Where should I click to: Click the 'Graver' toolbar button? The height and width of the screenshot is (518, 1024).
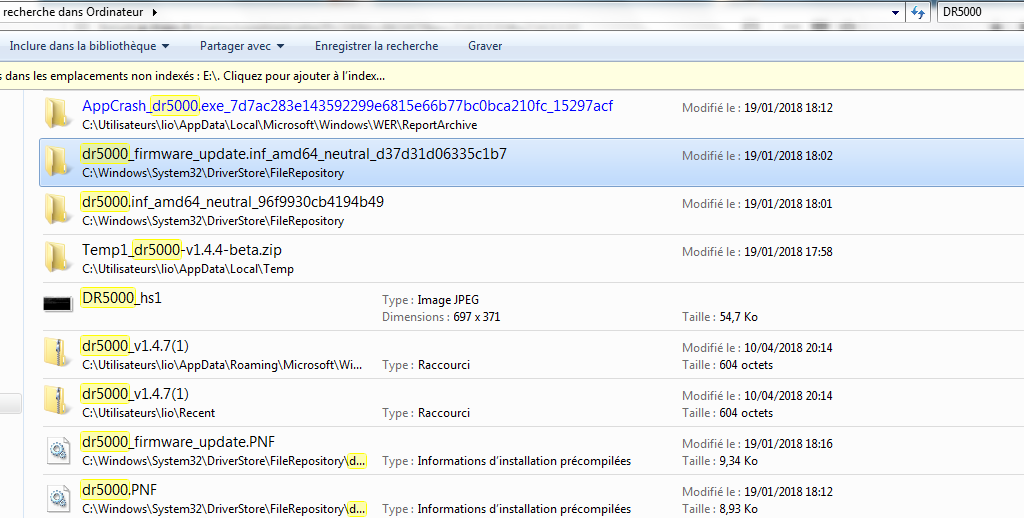[485, 46]
